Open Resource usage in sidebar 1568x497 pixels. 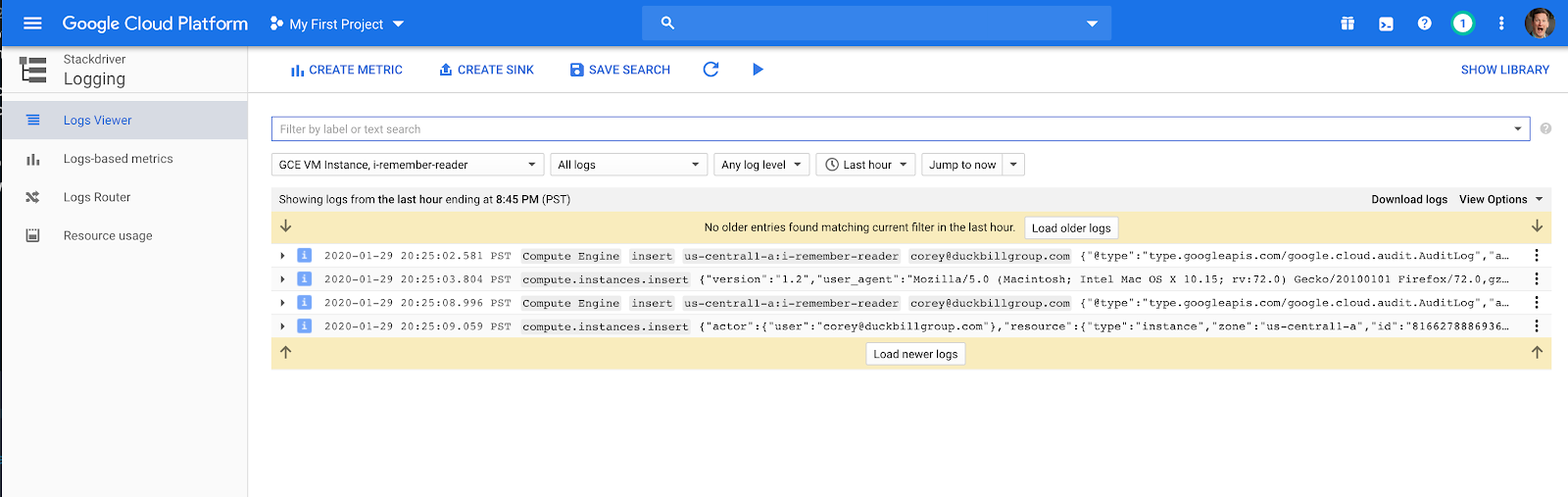[x=124, y=235]
